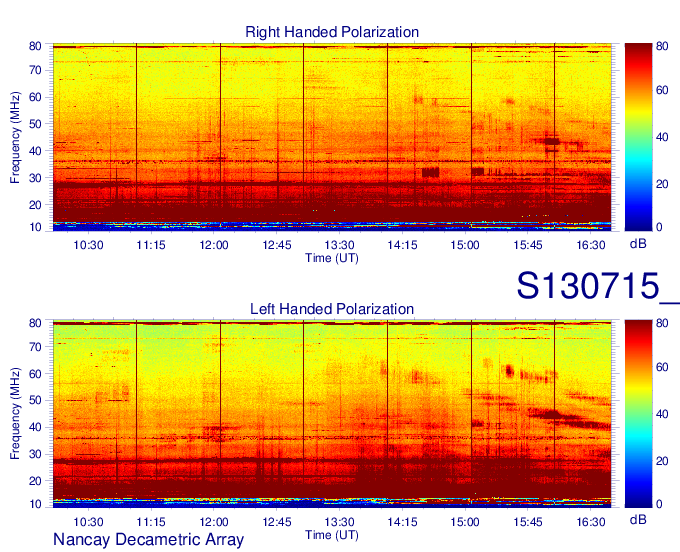The image size is (680, 552).
Task: Click the '12:00' tick on the bottom plot
Action: (214, 522)
